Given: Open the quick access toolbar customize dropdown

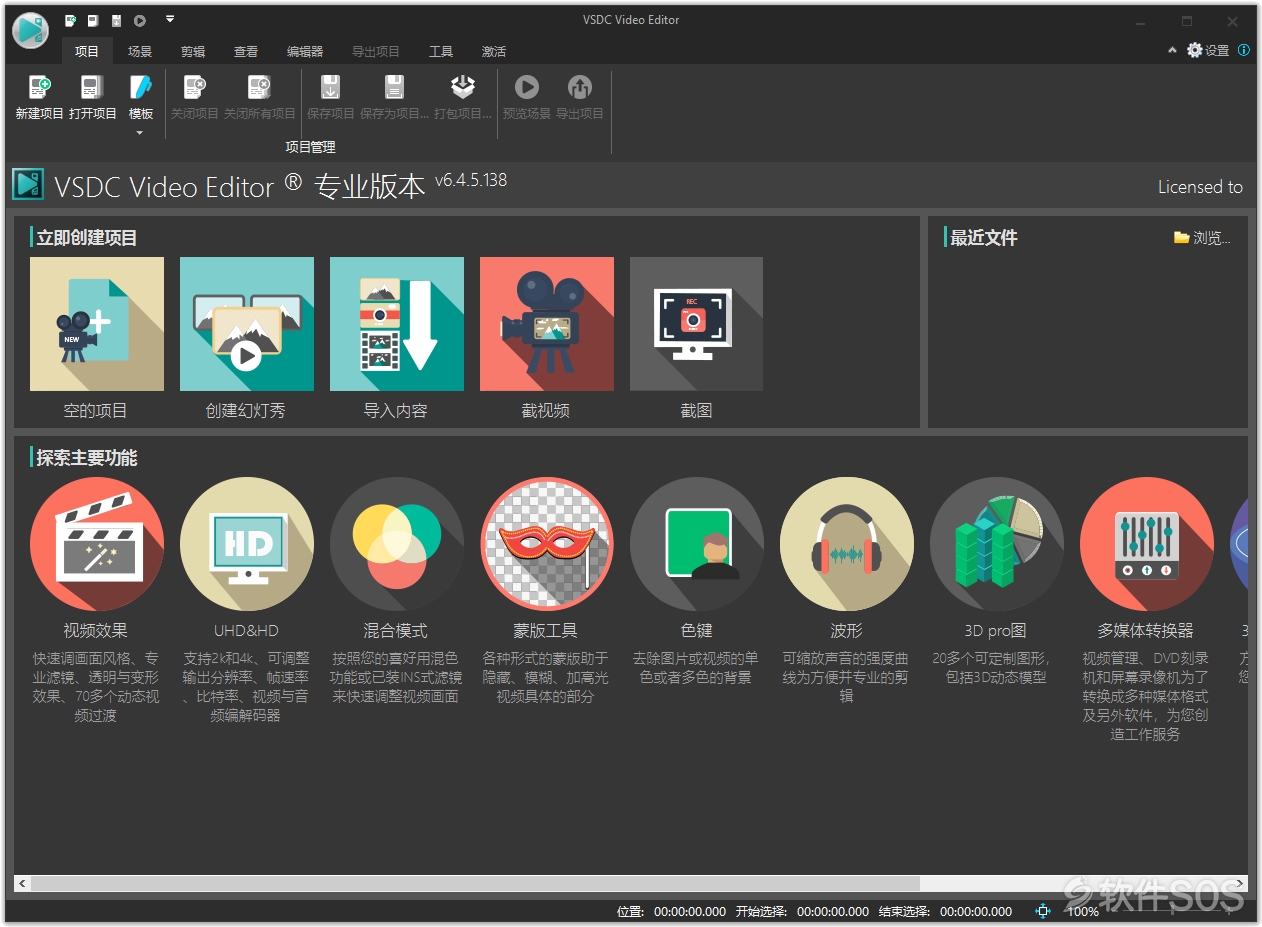Looking at the screenshot, I should 169,19.
